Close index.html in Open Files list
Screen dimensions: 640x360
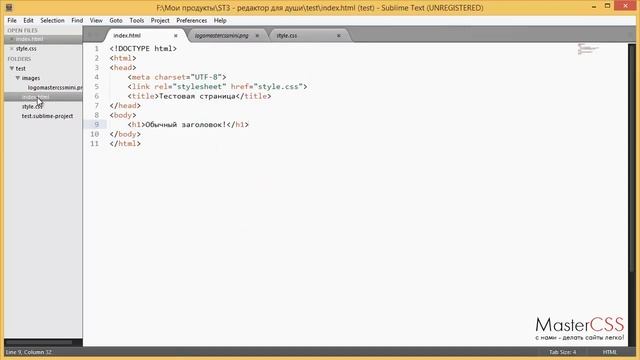(x=11, y=39)
